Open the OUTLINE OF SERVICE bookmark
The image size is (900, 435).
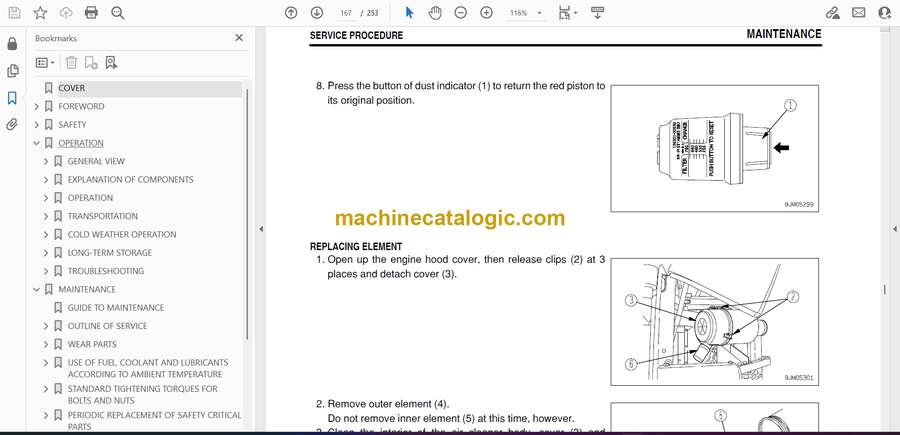(107, 326)
